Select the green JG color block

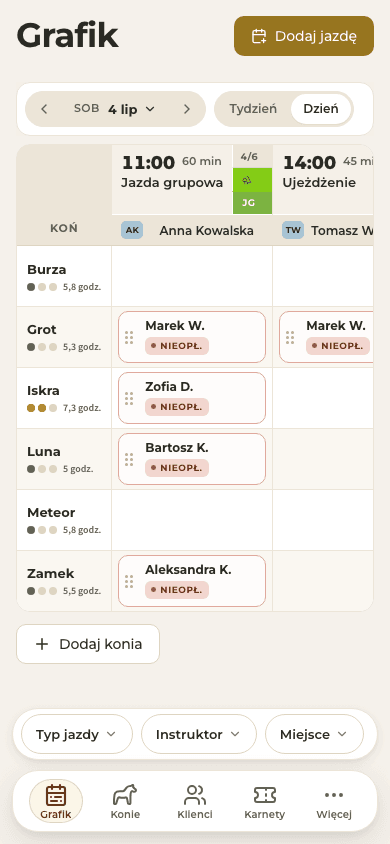(x=252, y=203)
